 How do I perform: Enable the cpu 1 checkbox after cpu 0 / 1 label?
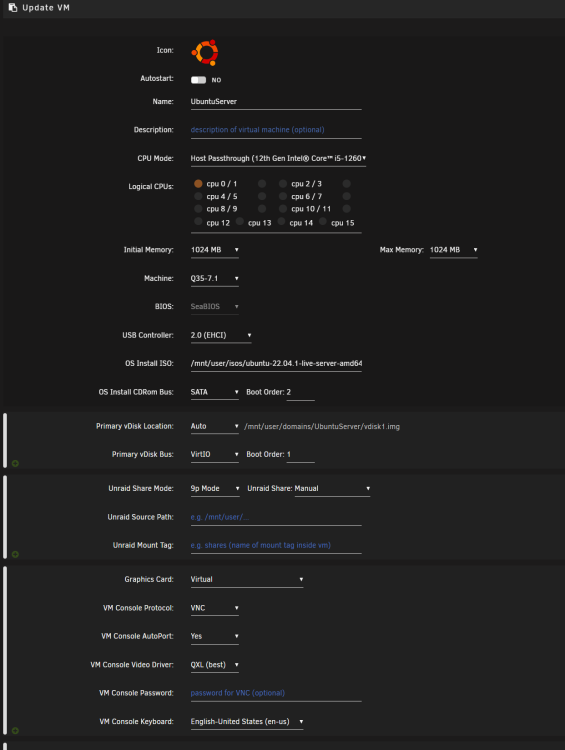(262, 184)
